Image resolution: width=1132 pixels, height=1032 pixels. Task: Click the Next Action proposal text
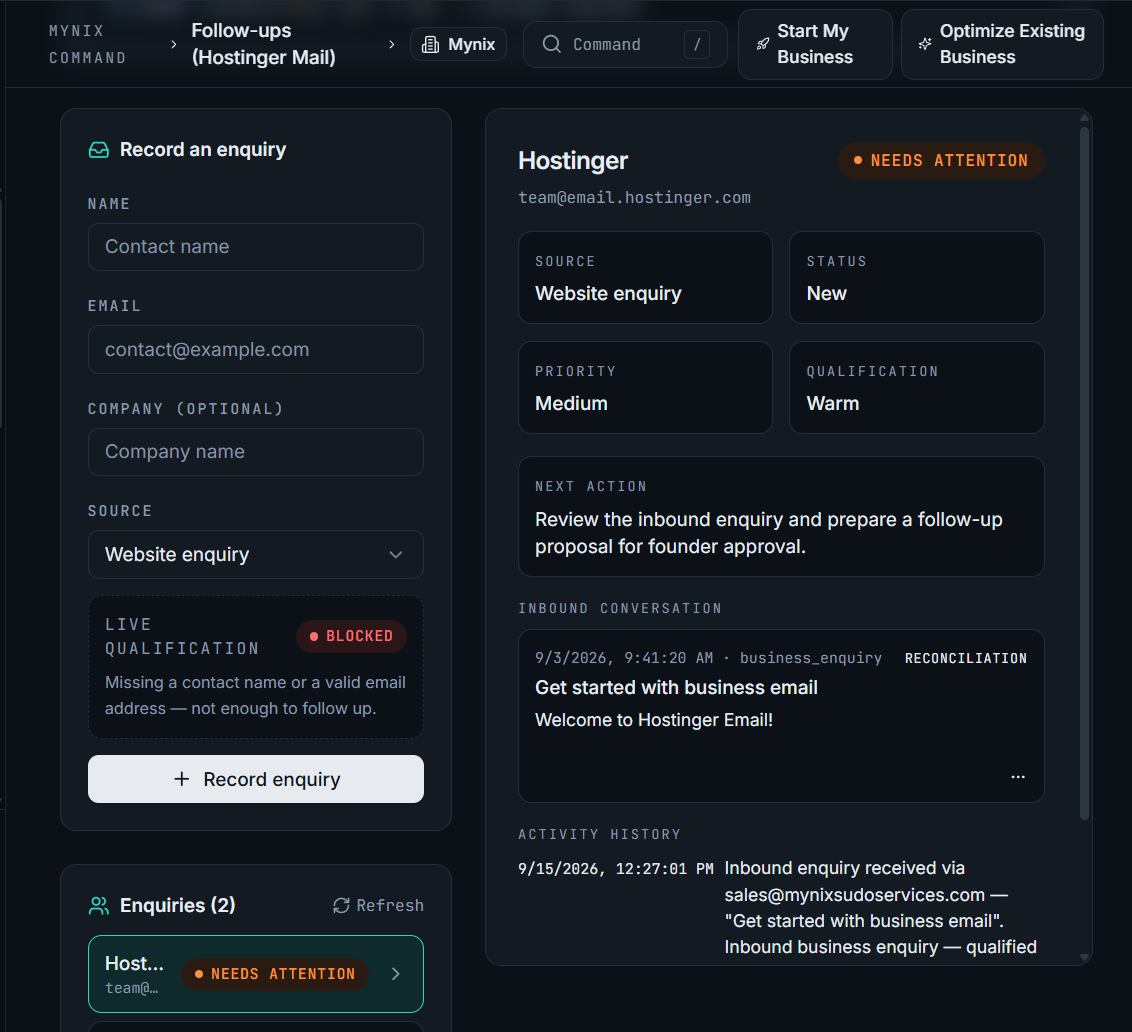[769, 533]
